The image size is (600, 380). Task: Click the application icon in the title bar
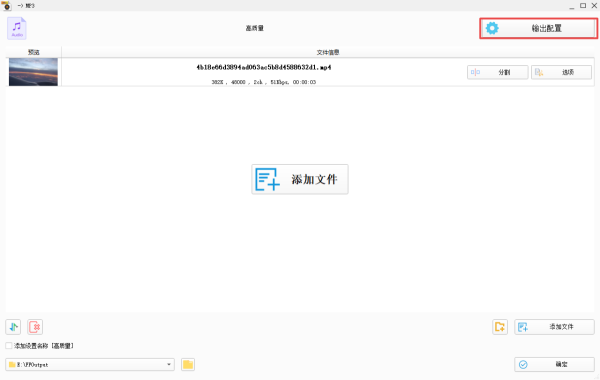pos(6,5)
